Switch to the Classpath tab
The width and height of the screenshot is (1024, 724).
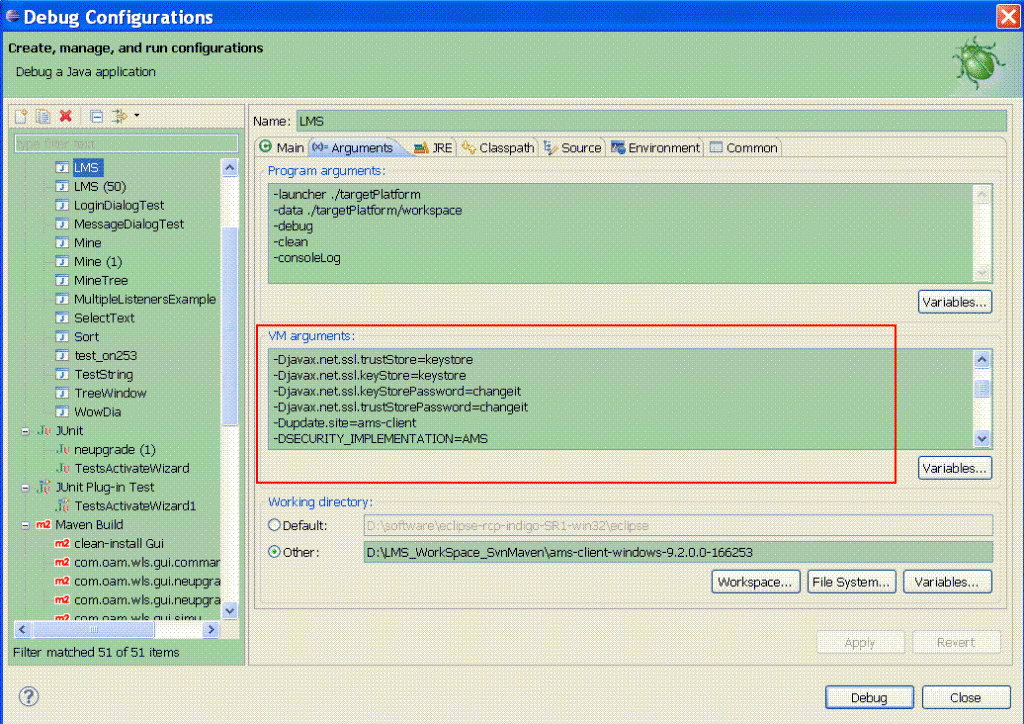[x=498, y=148]
